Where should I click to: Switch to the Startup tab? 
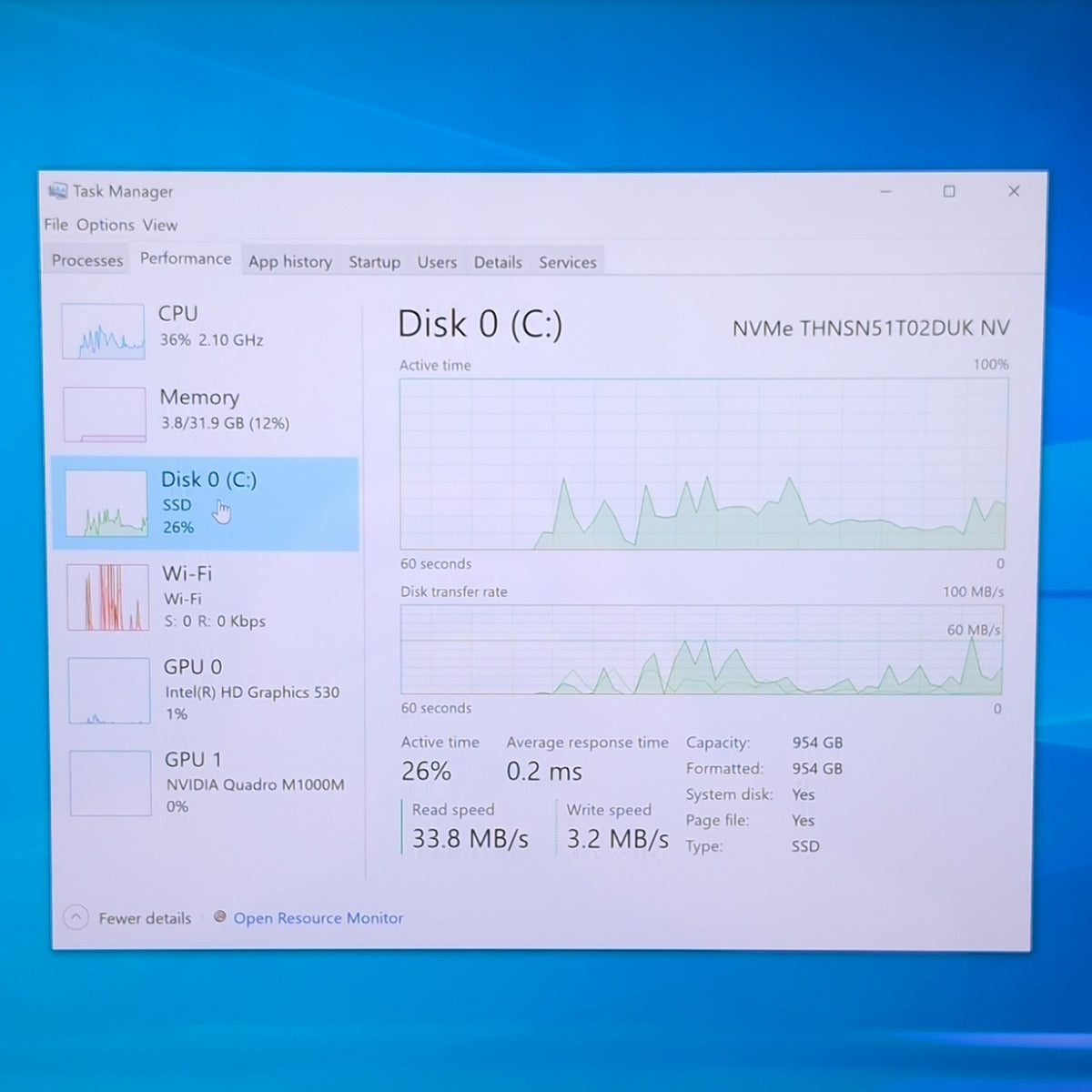[374, 262]
